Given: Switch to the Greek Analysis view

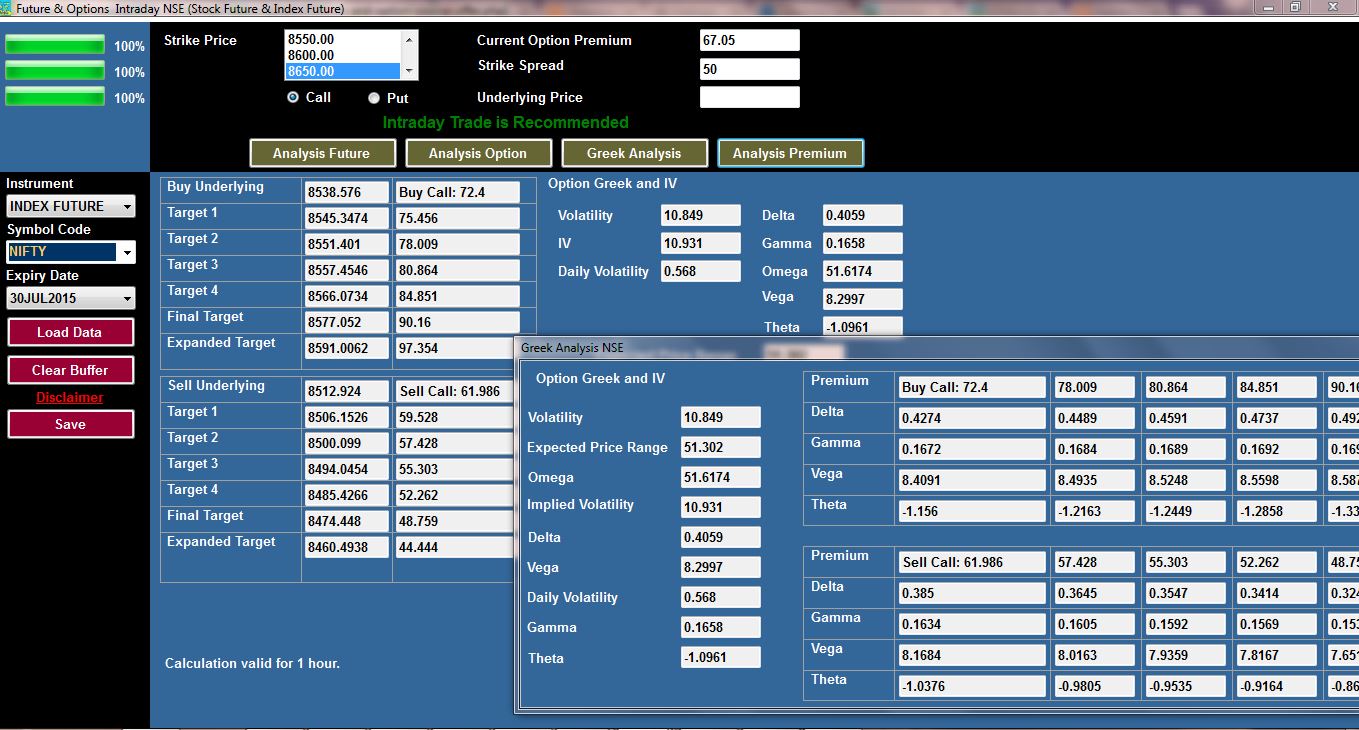Looking at the screenshot, I should click(x=634, y=153).
